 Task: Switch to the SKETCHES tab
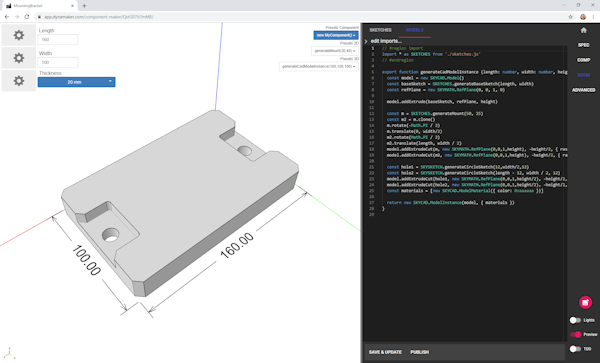click(x=380, y=30)
